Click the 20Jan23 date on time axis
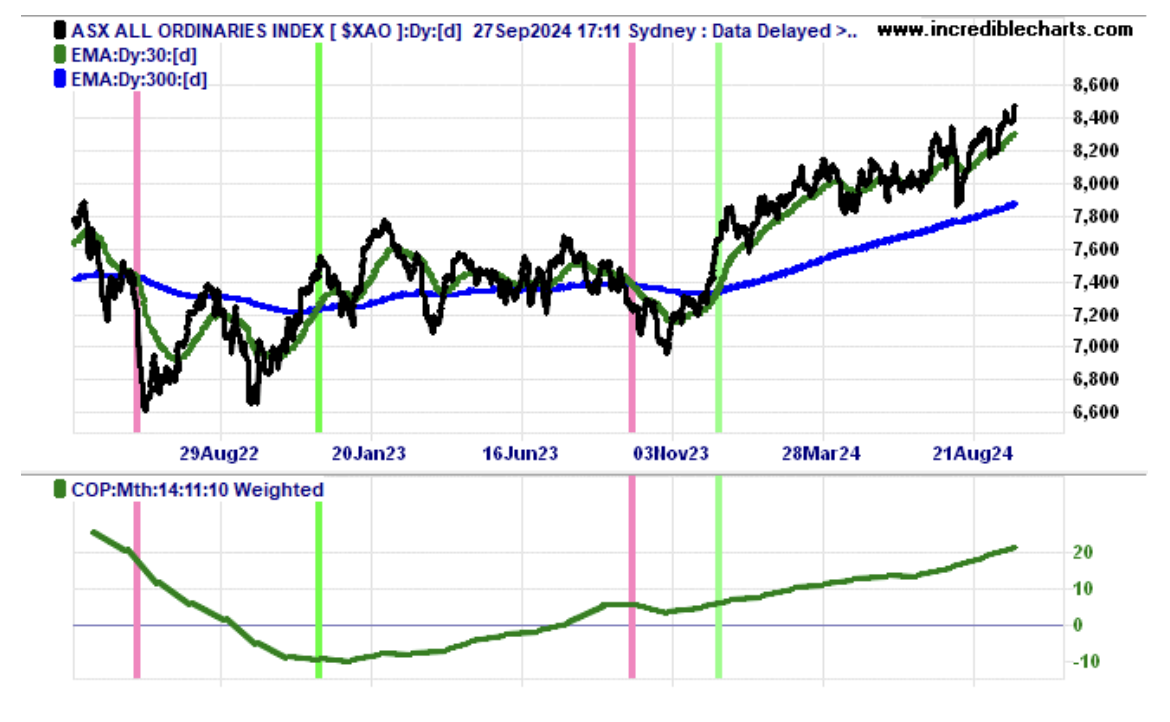Screen dimensions: 1170x722 pyautogui.click(x=368, y=453)
